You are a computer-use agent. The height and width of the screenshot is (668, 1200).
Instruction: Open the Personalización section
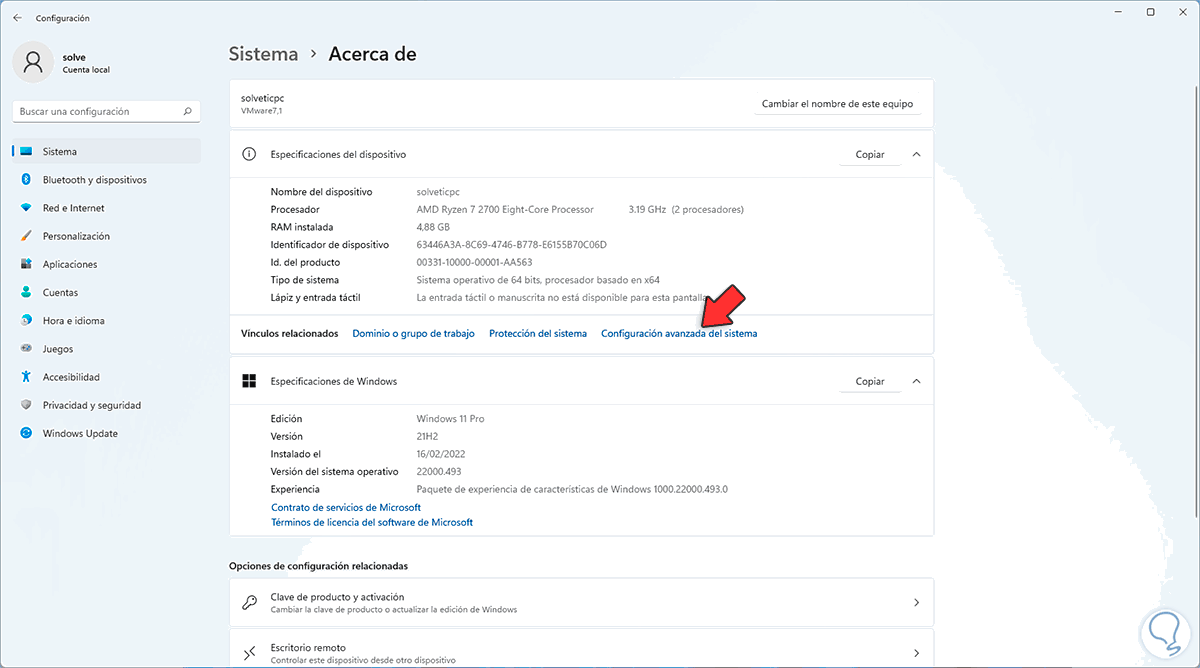tap(106, 236)
